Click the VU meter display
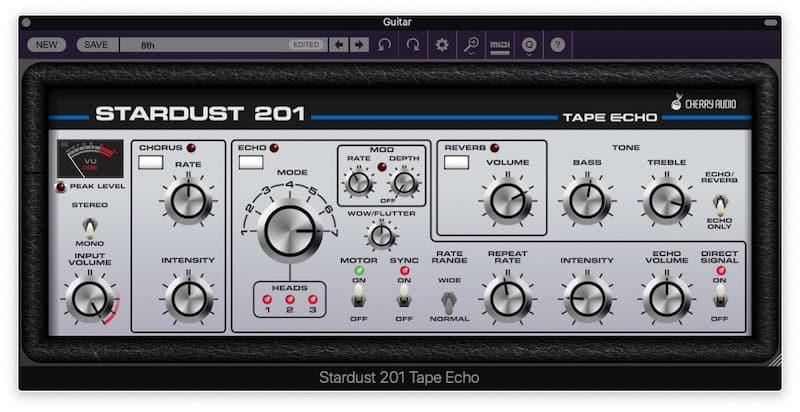 click(90, 159)
